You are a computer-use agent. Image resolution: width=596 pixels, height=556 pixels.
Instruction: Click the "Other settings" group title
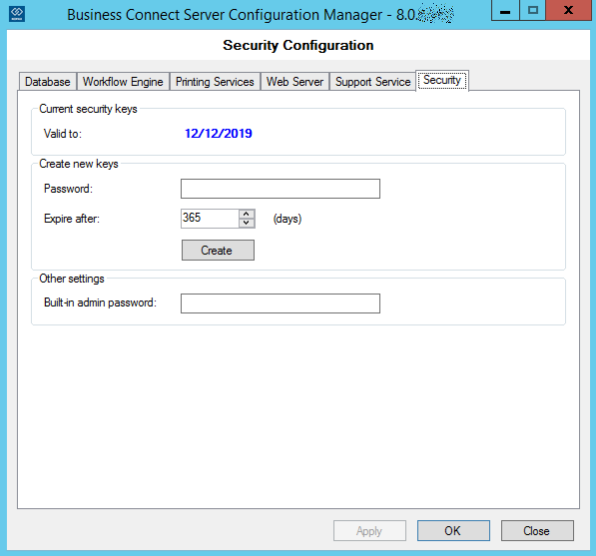tap(72, 279)
